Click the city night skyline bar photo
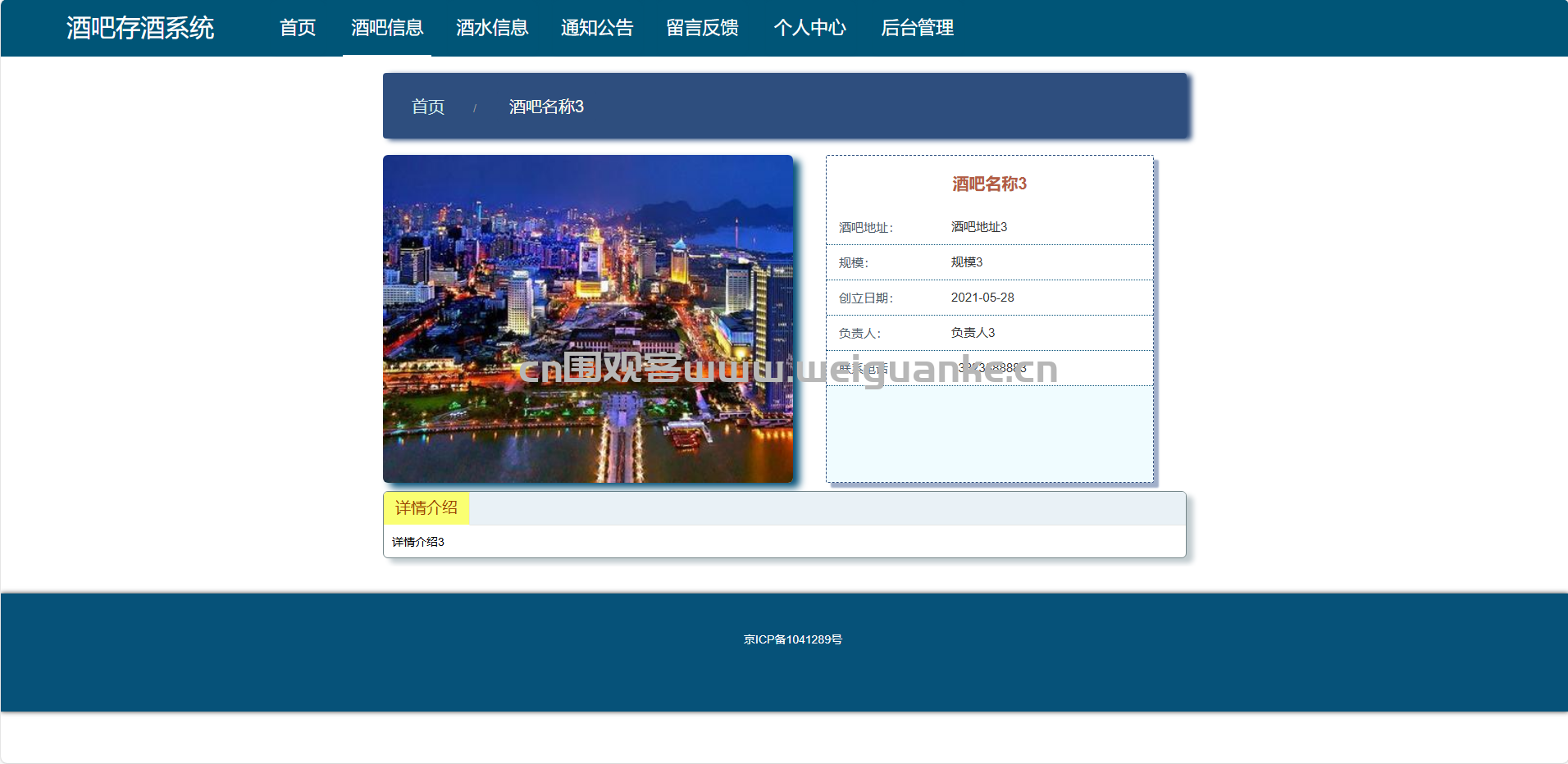Image resolution: width=1568 pixels, height=764 pixels. pos(588,319)
